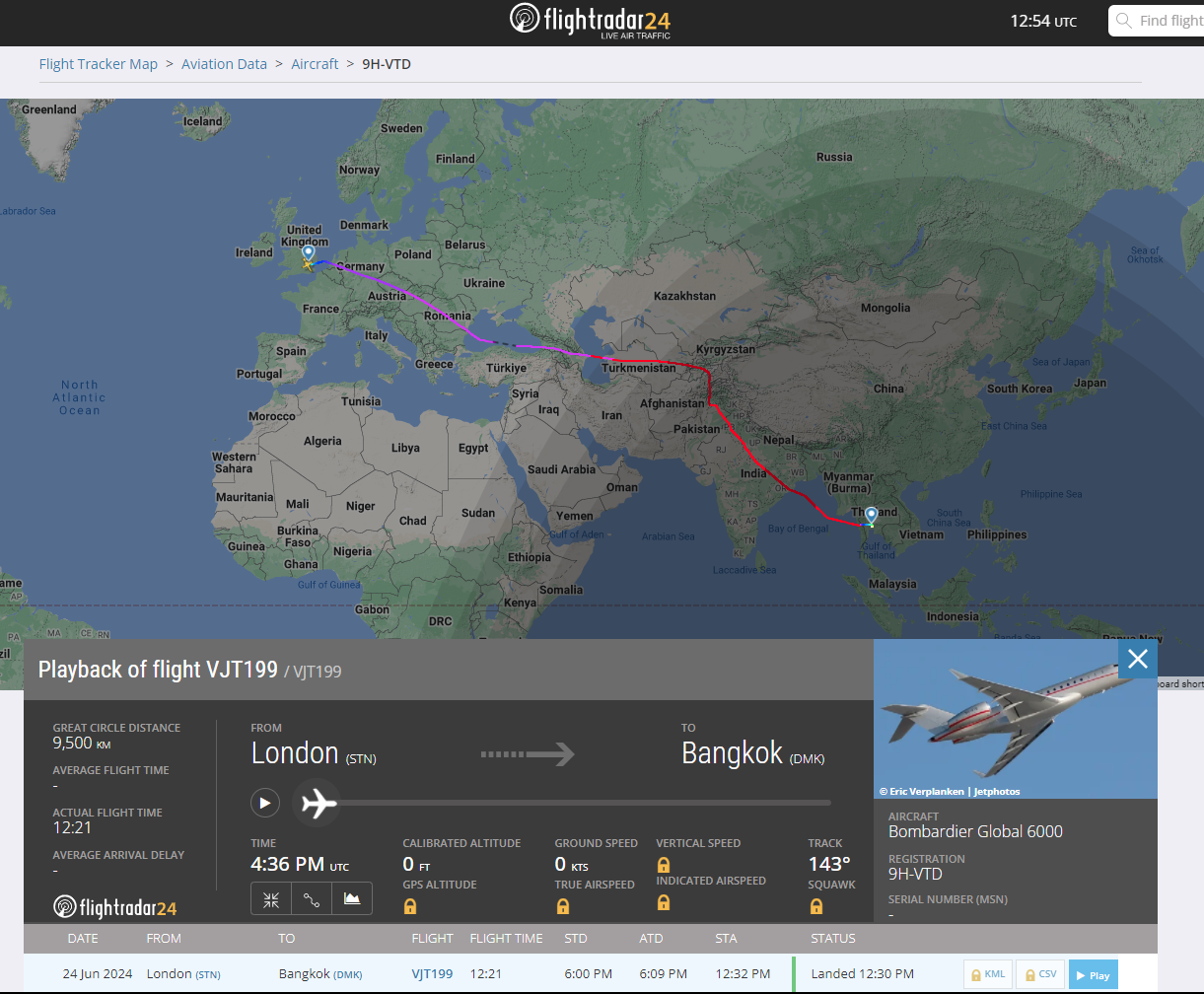Open the Flight Tracker Map breadcrumb link
This screenshot has height=994, width=1204.
click(99, 64)
